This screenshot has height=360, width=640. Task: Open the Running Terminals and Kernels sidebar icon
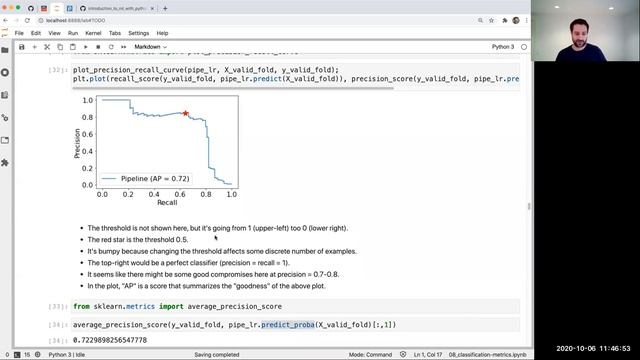(5, 73)
